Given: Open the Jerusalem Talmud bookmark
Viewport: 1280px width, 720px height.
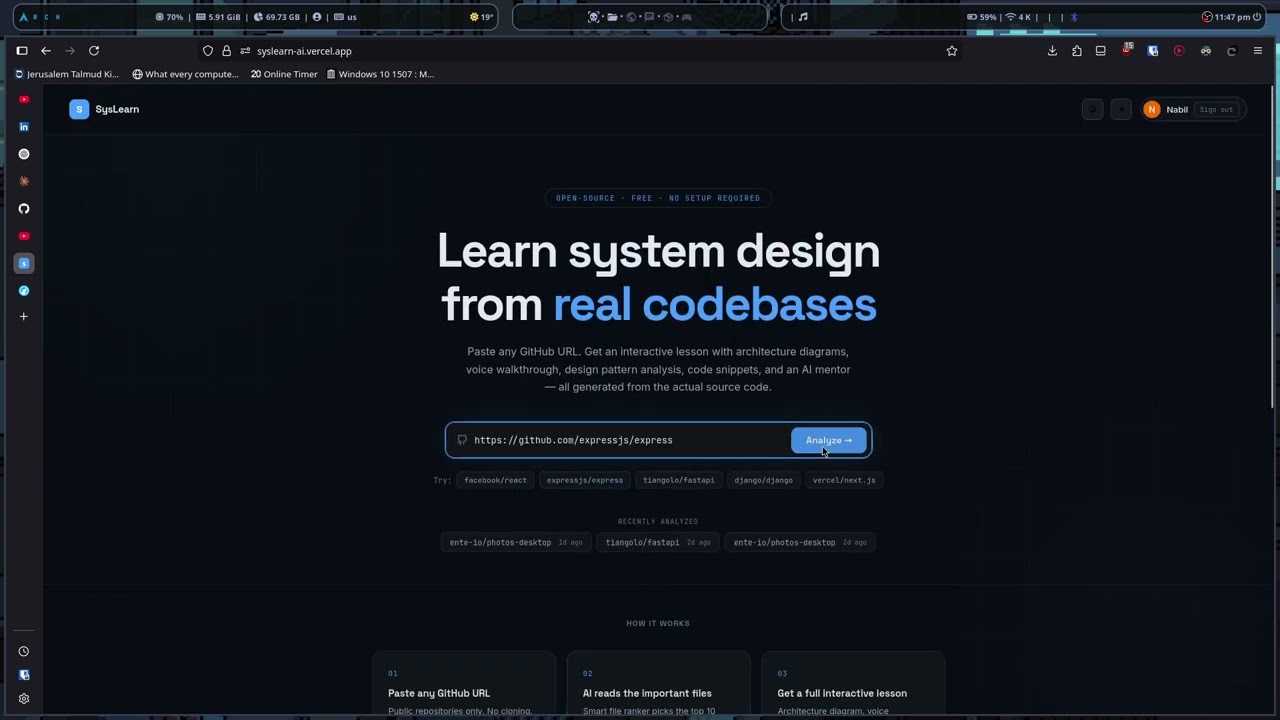Looking at the screenshot, I should [66, 74].
